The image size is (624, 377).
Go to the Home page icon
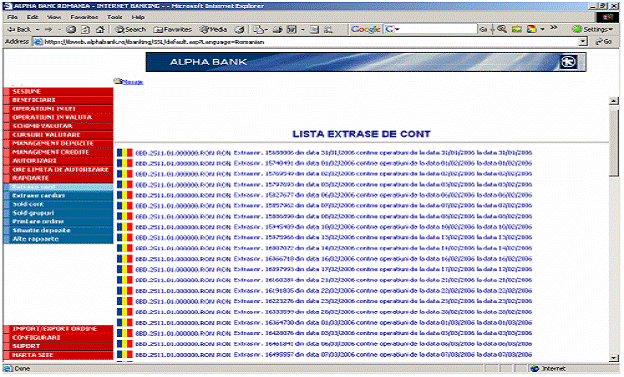(100, 29)
